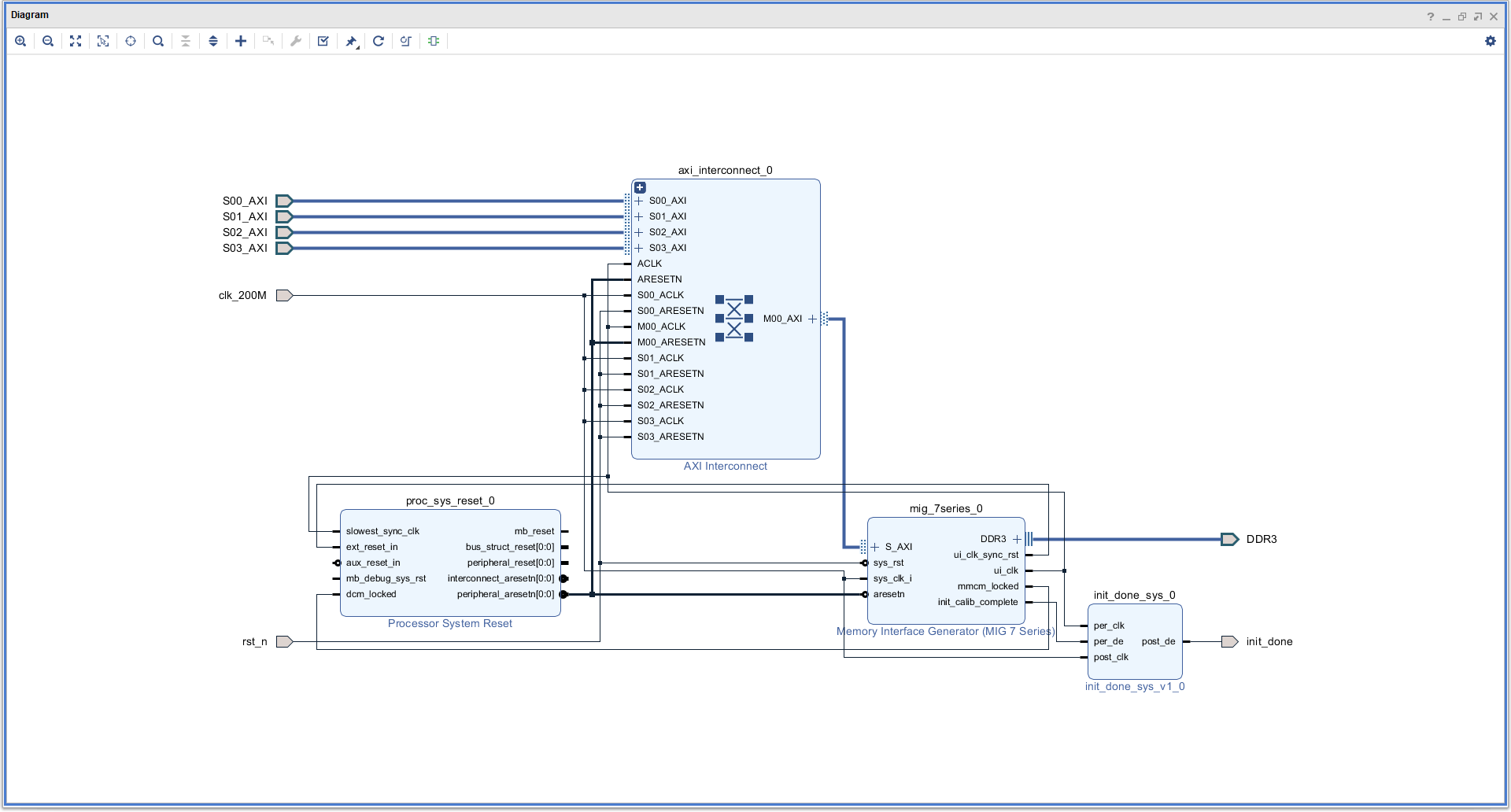Image resolution: width=1511 pixels, height=812 pixels.
Task: Expand the M00_AXI interface pin
Action: (812, 319)
